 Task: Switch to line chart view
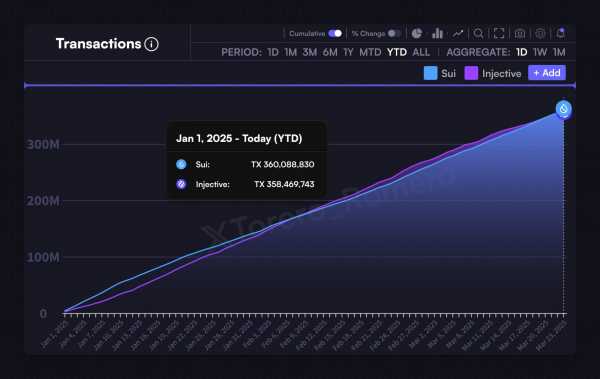[458, 34]
